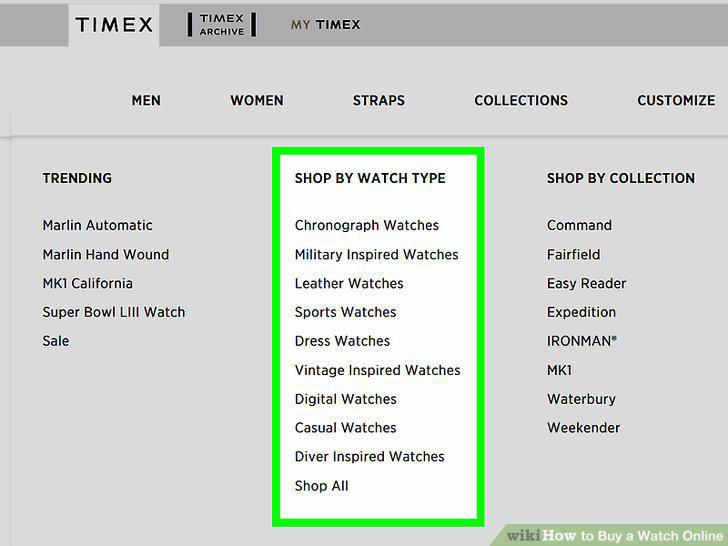Viewport: 728px width, 546px height.
Task: Open Super Bowl LIII Watch link
Action: [x=114, y=312]
